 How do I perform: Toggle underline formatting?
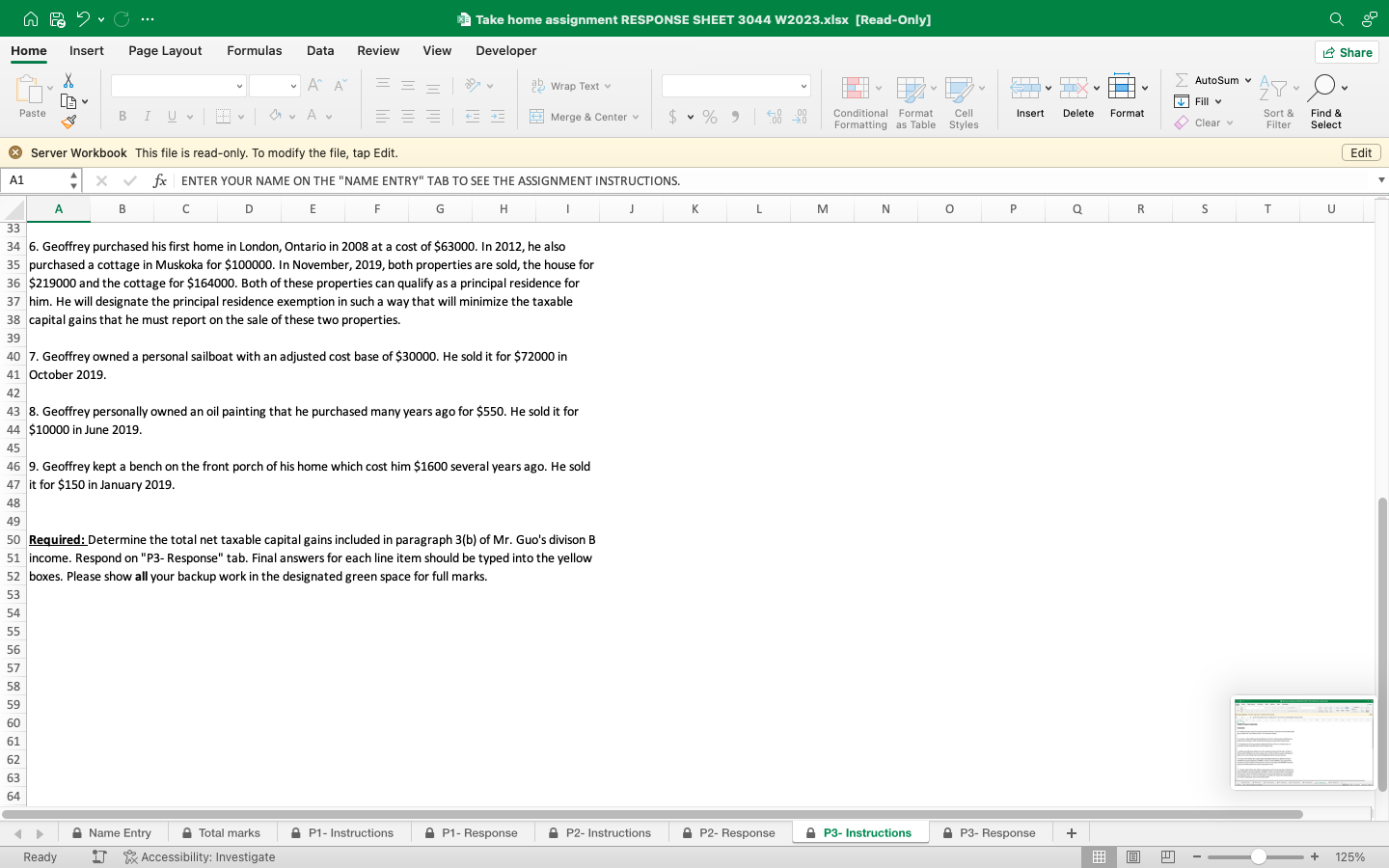pyautogui.click(x=170, y=116)
